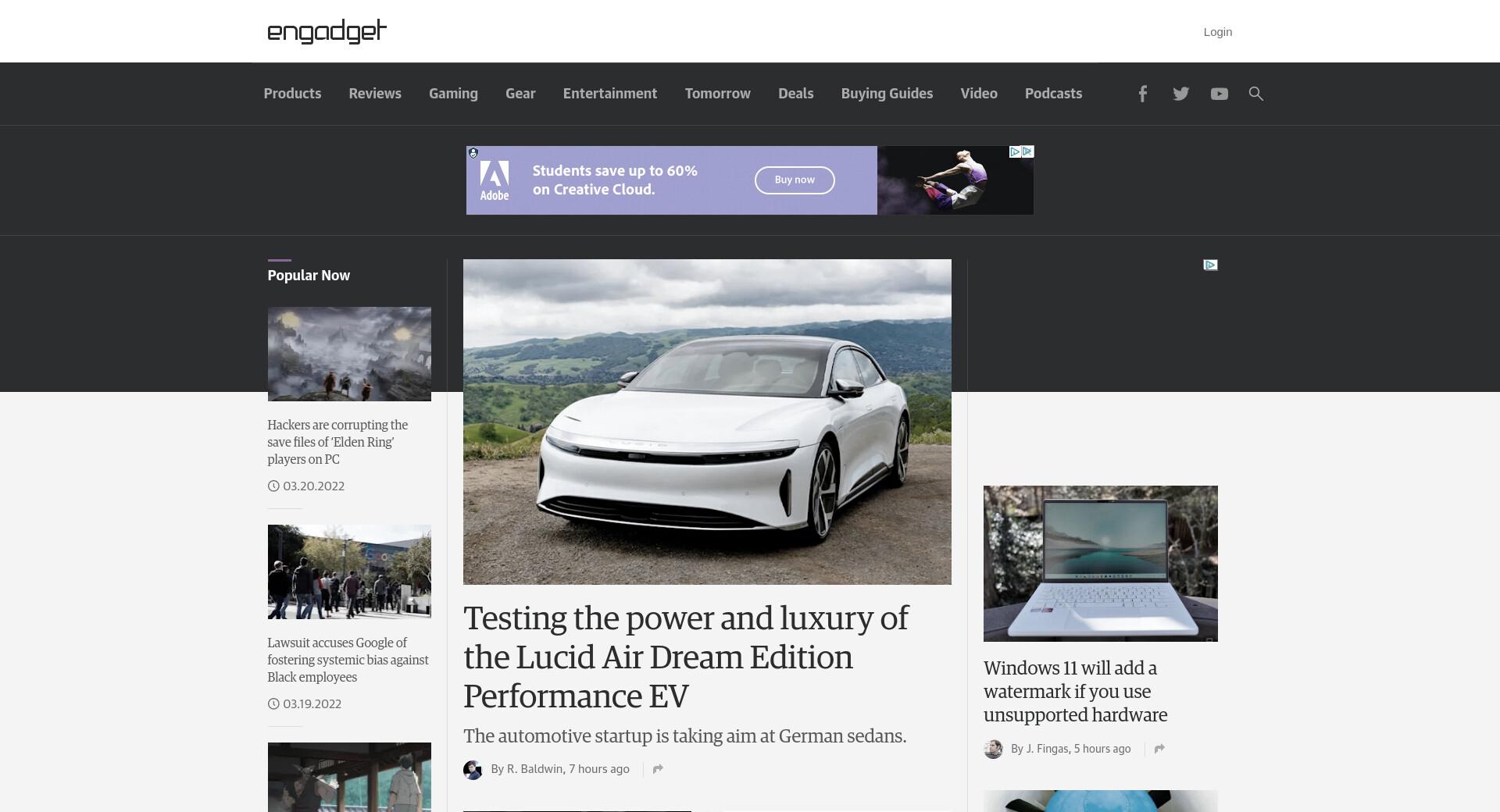Image resolution: width=1500 pixels, height=812 pixels.
Task: Share the Windows 11 article via arrow icon
Action: tap(1159, 749)
